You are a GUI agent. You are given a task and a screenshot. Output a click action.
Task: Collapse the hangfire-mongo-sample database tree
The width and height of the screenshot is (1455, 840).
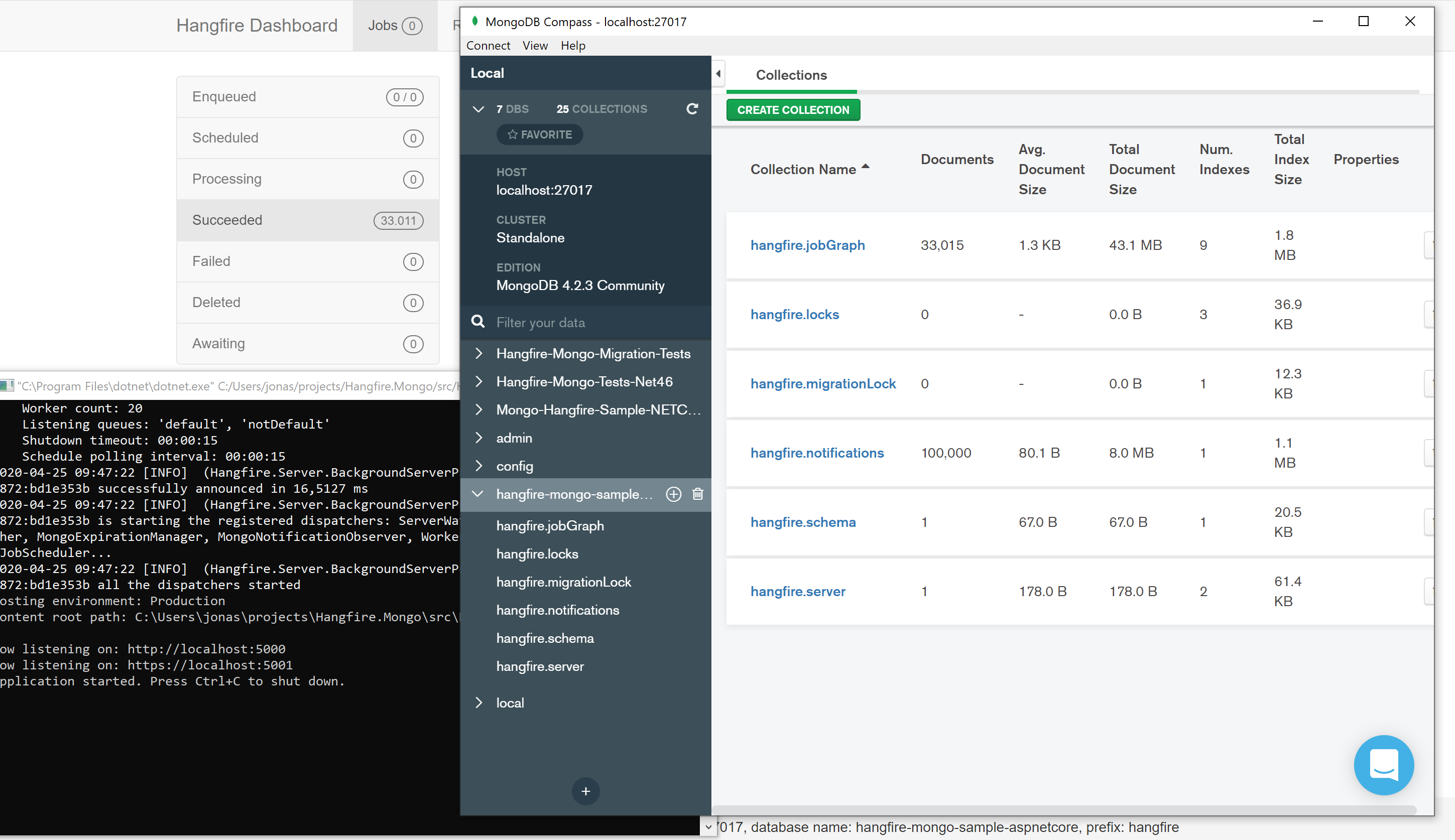(478, 494)
